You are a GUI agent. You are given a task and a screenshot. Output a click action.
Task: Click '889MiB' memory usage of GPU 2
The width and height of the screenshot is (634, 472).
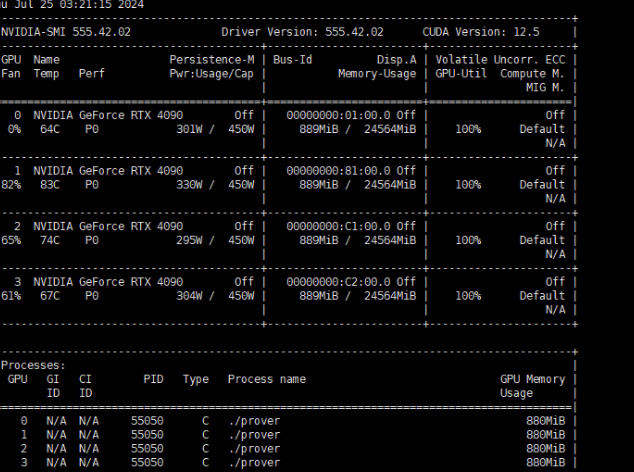(319, 240)
